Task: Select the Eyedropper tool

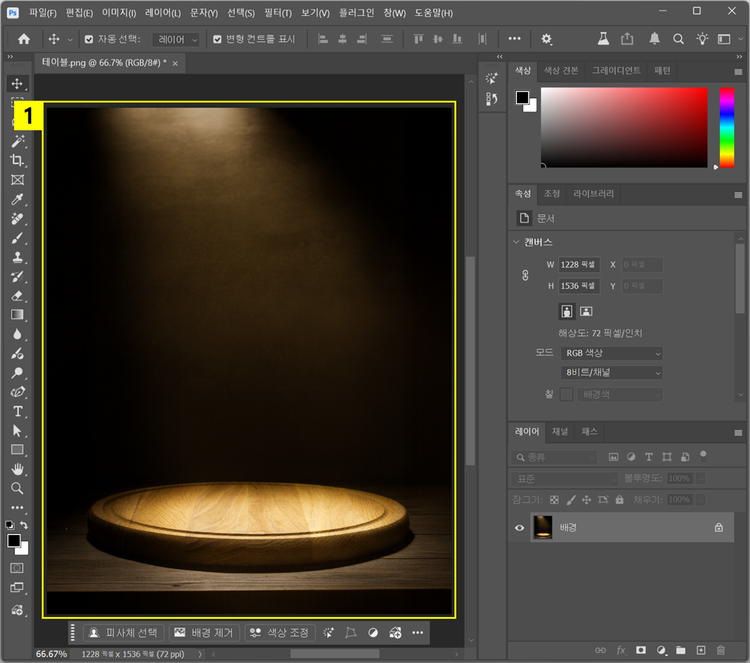Action: coord(17,199)
